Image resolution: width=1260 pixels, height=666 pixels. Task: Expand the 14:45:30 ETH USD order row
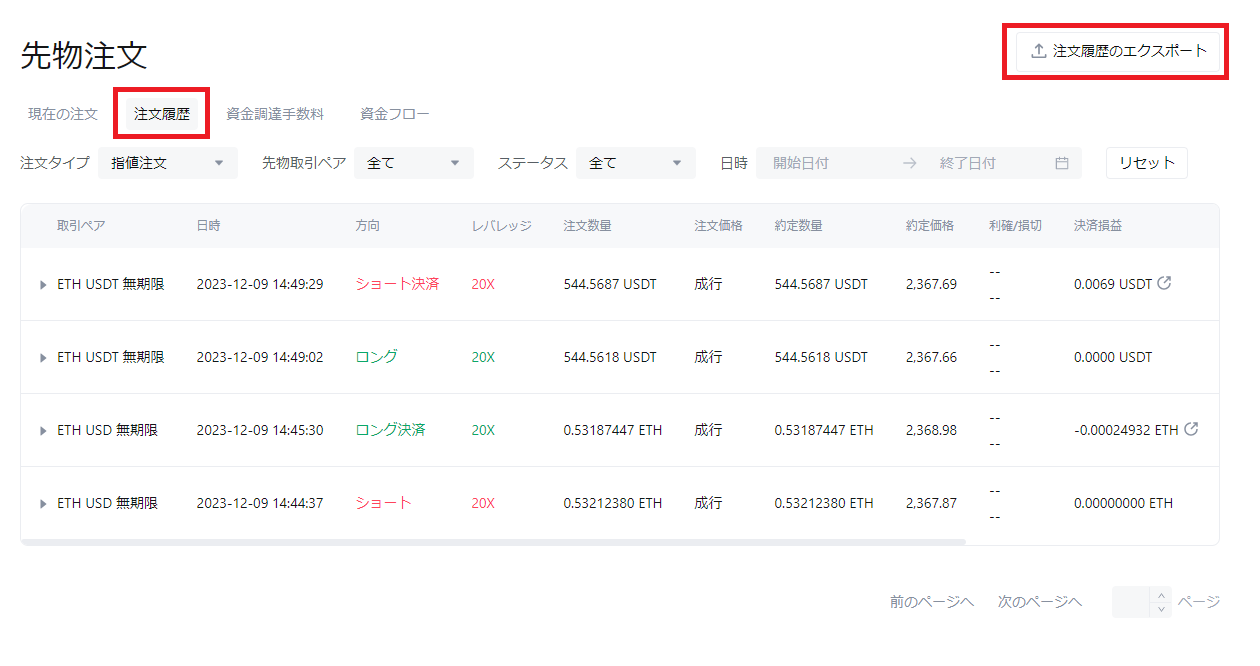43,431
